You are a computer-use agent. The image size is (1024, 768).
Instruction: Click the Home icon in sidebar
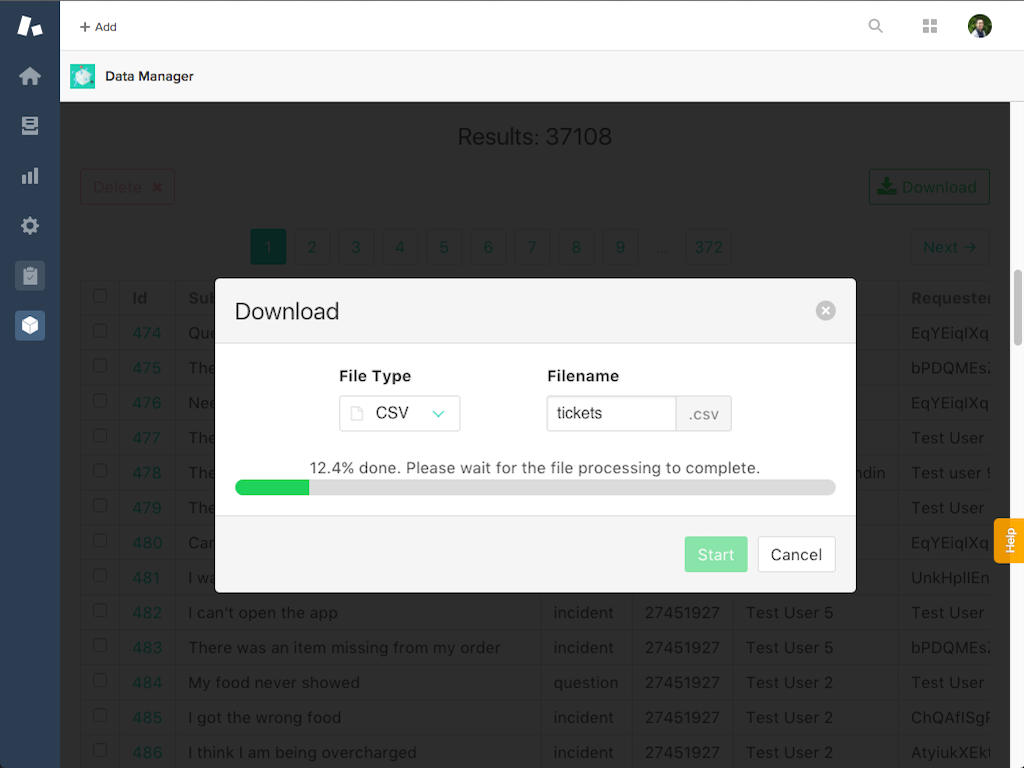[x=30, y=76]
